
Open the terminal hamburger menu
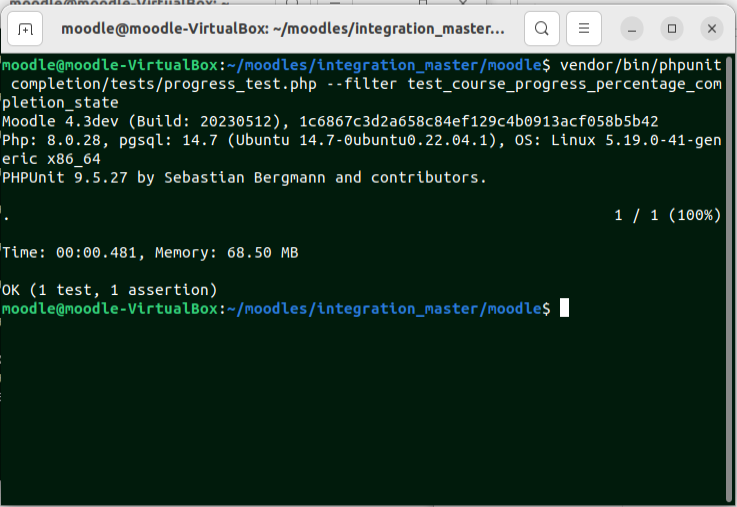[584, 29]
